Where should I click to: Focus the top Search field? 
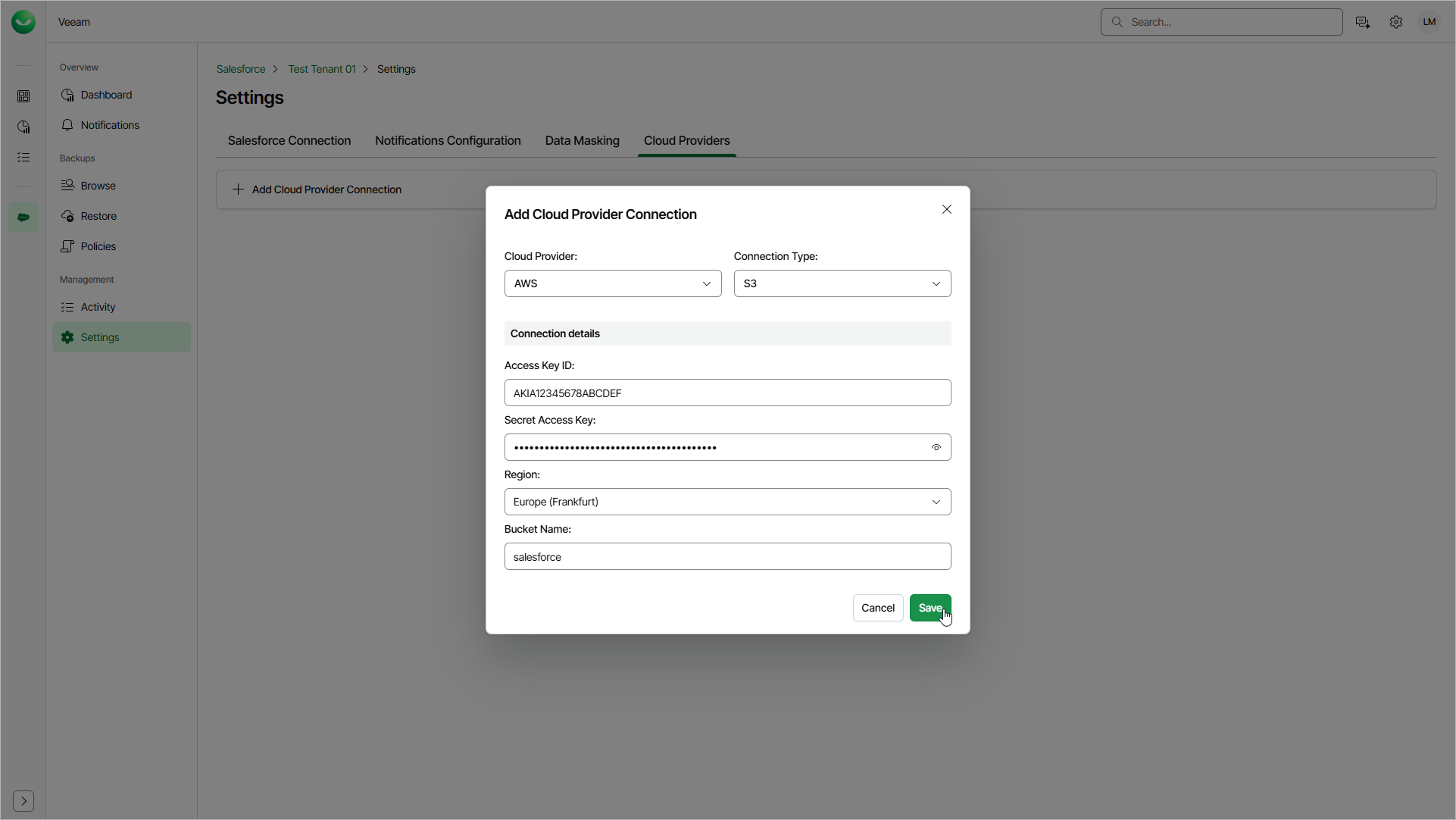[x=1221, y=22]
